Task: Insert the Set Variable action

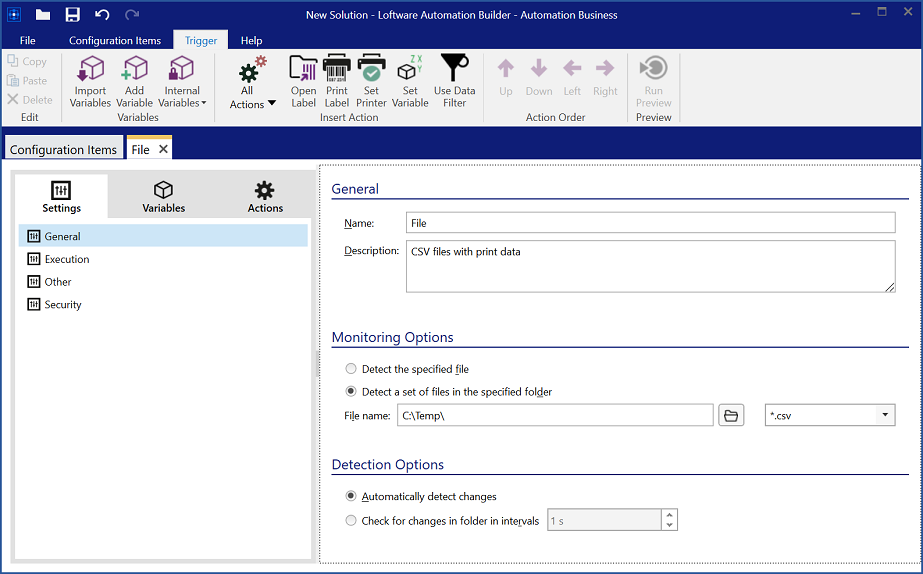Action: (x=410, y=81)
